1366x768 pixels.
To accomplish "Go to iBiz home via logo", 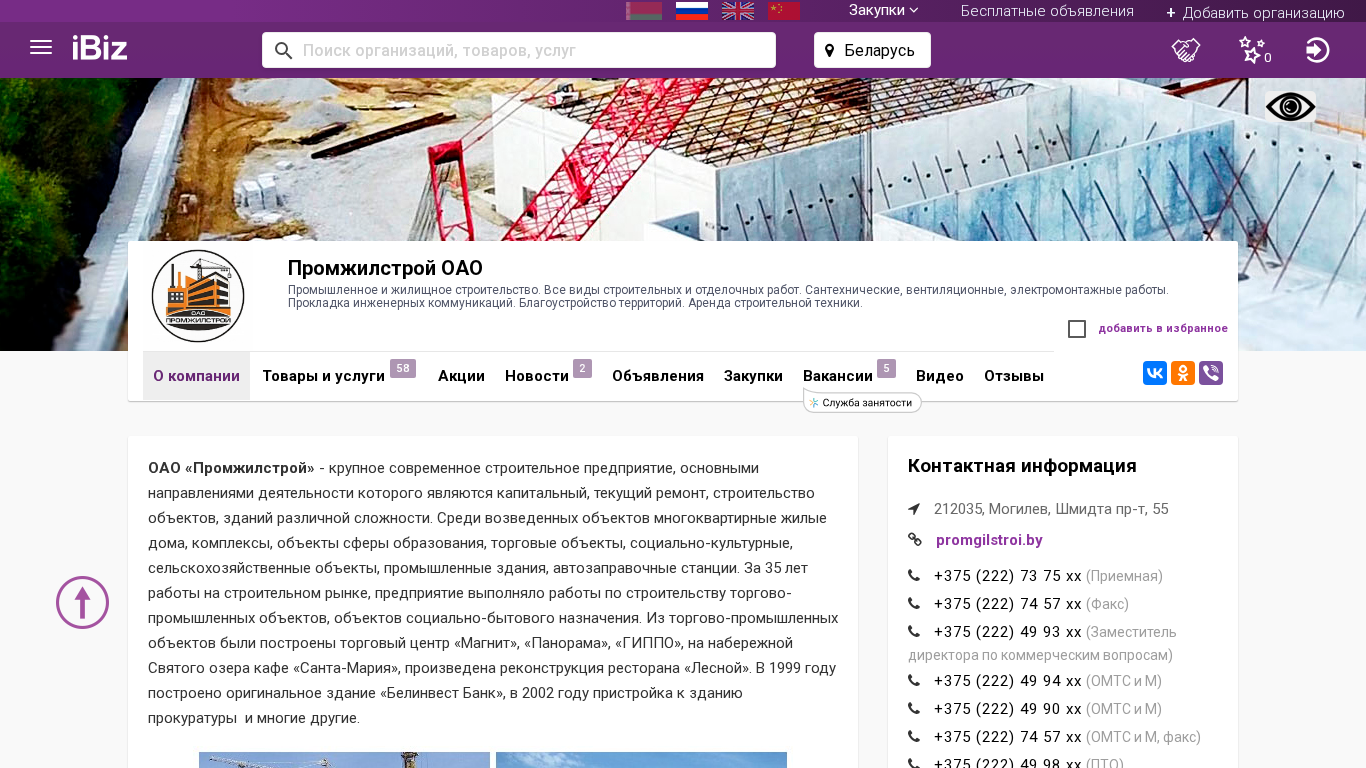I will [100, 48].
